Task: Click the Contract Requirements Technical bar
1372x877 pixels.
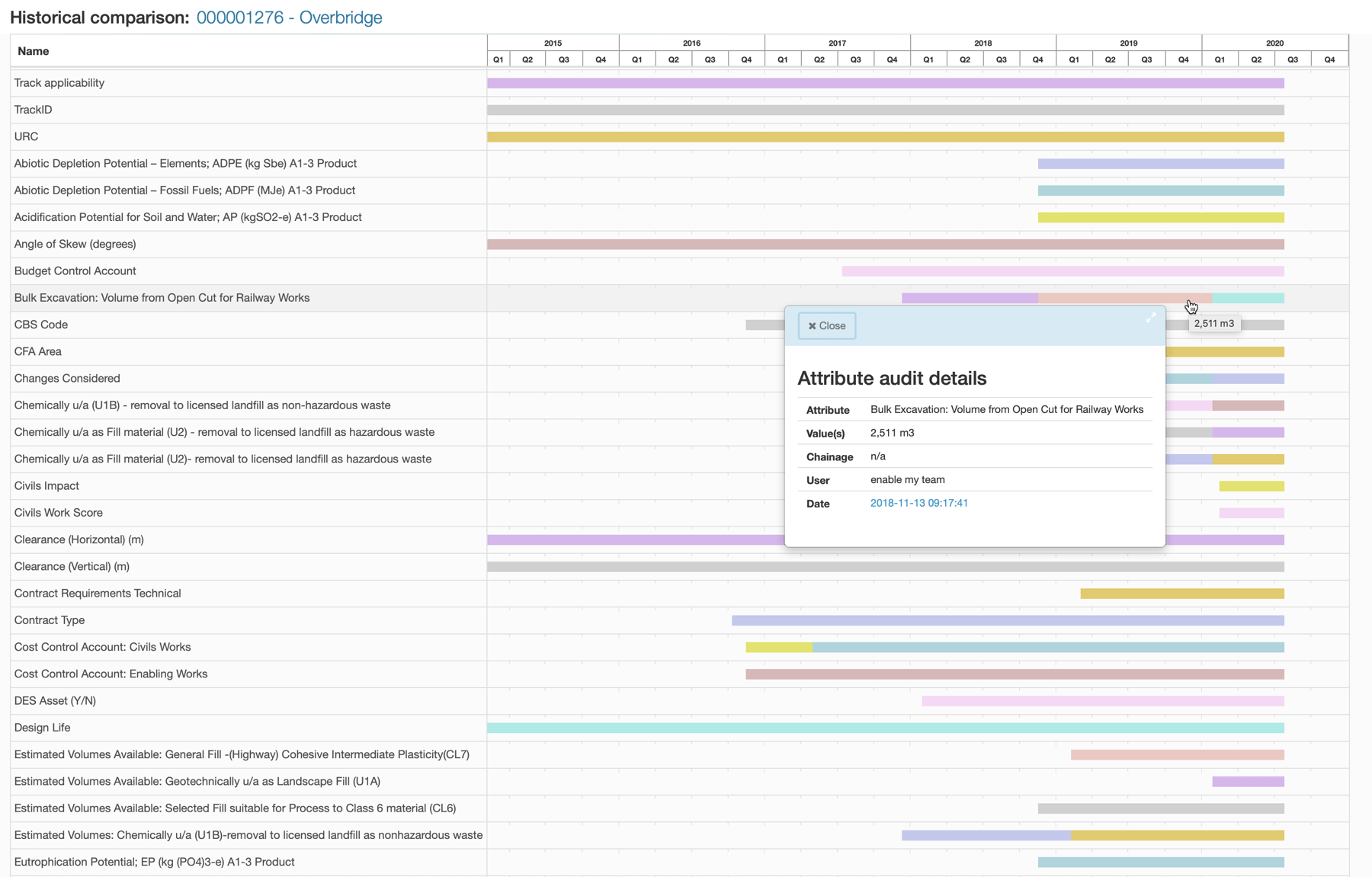Action: [x=1182, y=594]
